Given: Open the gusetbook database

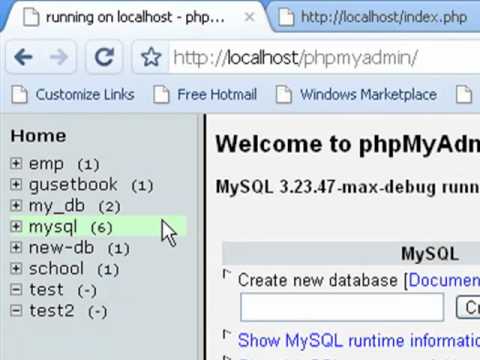Looking at the screenshot, I should tap(73, 185).
